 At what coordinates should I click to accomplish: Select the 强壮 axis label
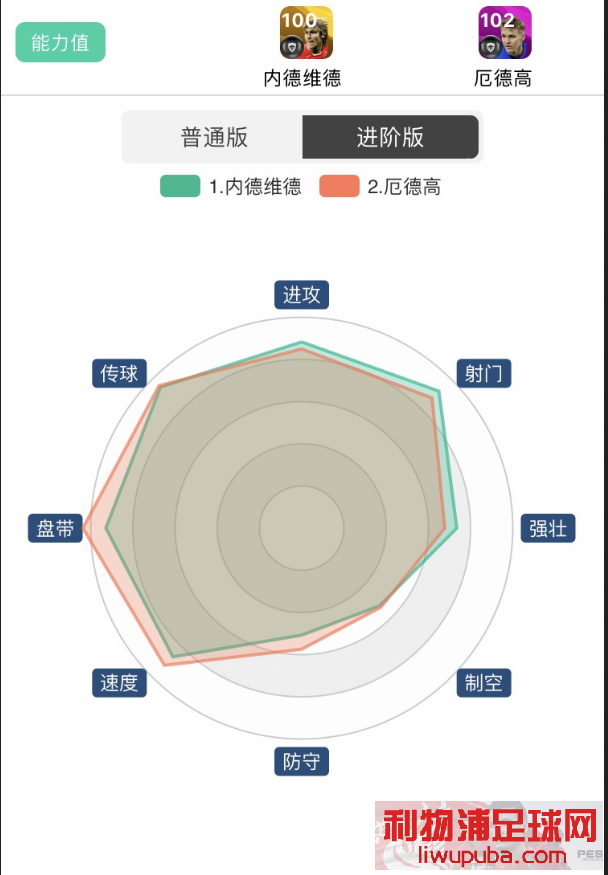548,528
